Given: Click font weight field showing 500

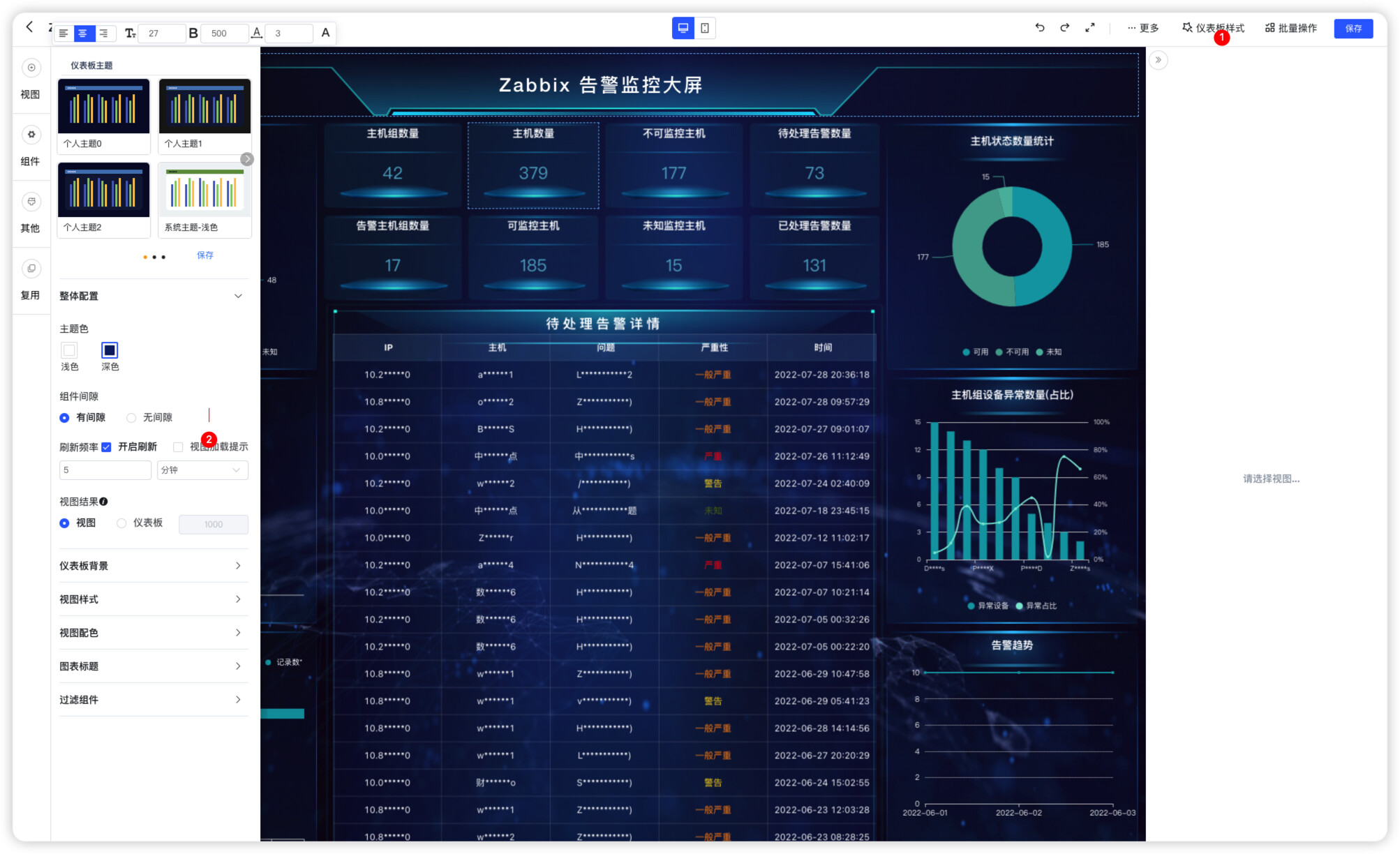Looking at the screenshot, I should (224, 33).
